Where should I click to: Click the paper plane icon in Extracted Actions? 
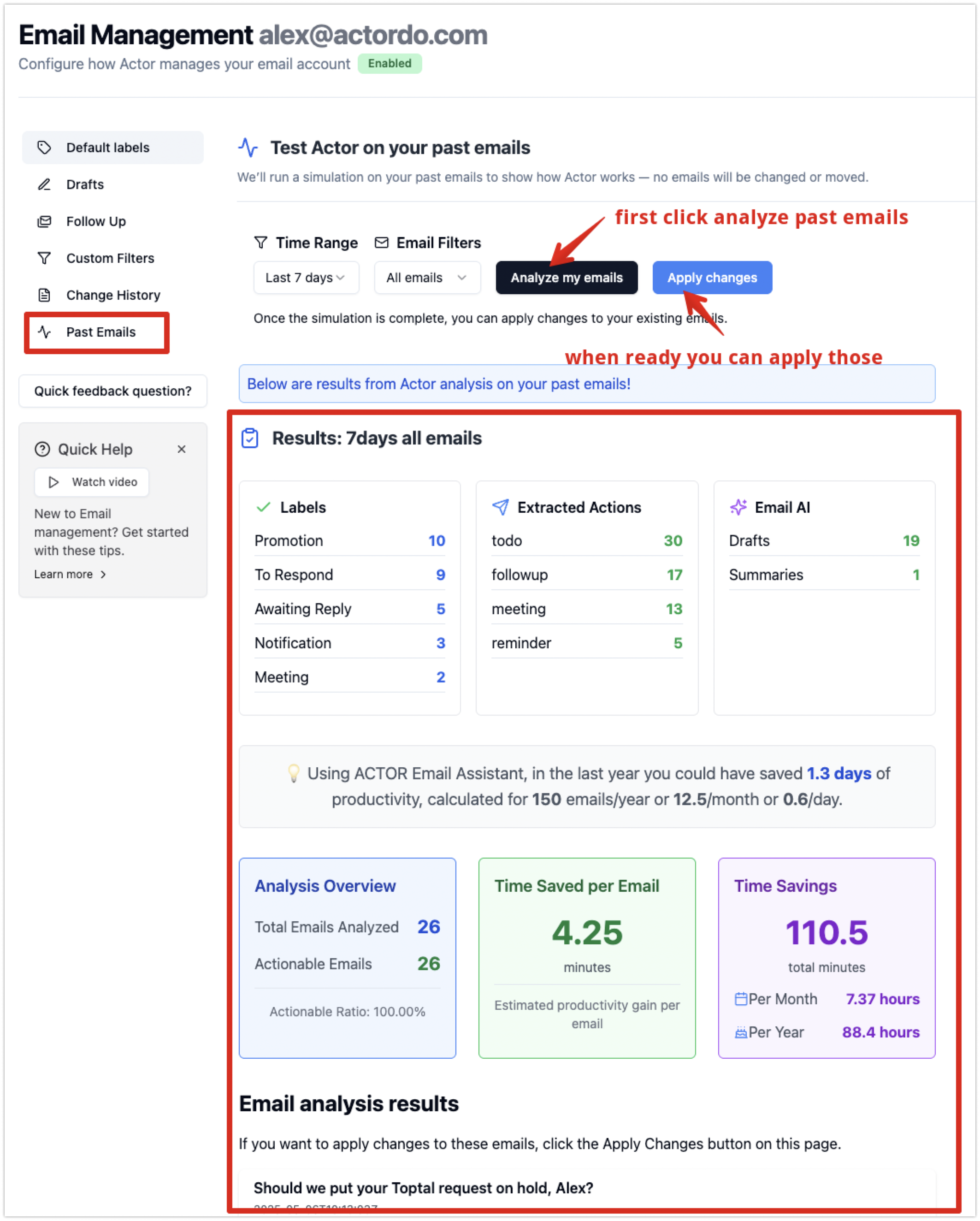click(x=501, y=507)
